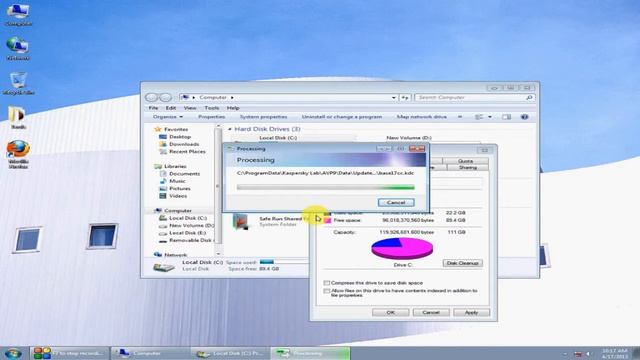Open the Edit menu

[171, 108]
